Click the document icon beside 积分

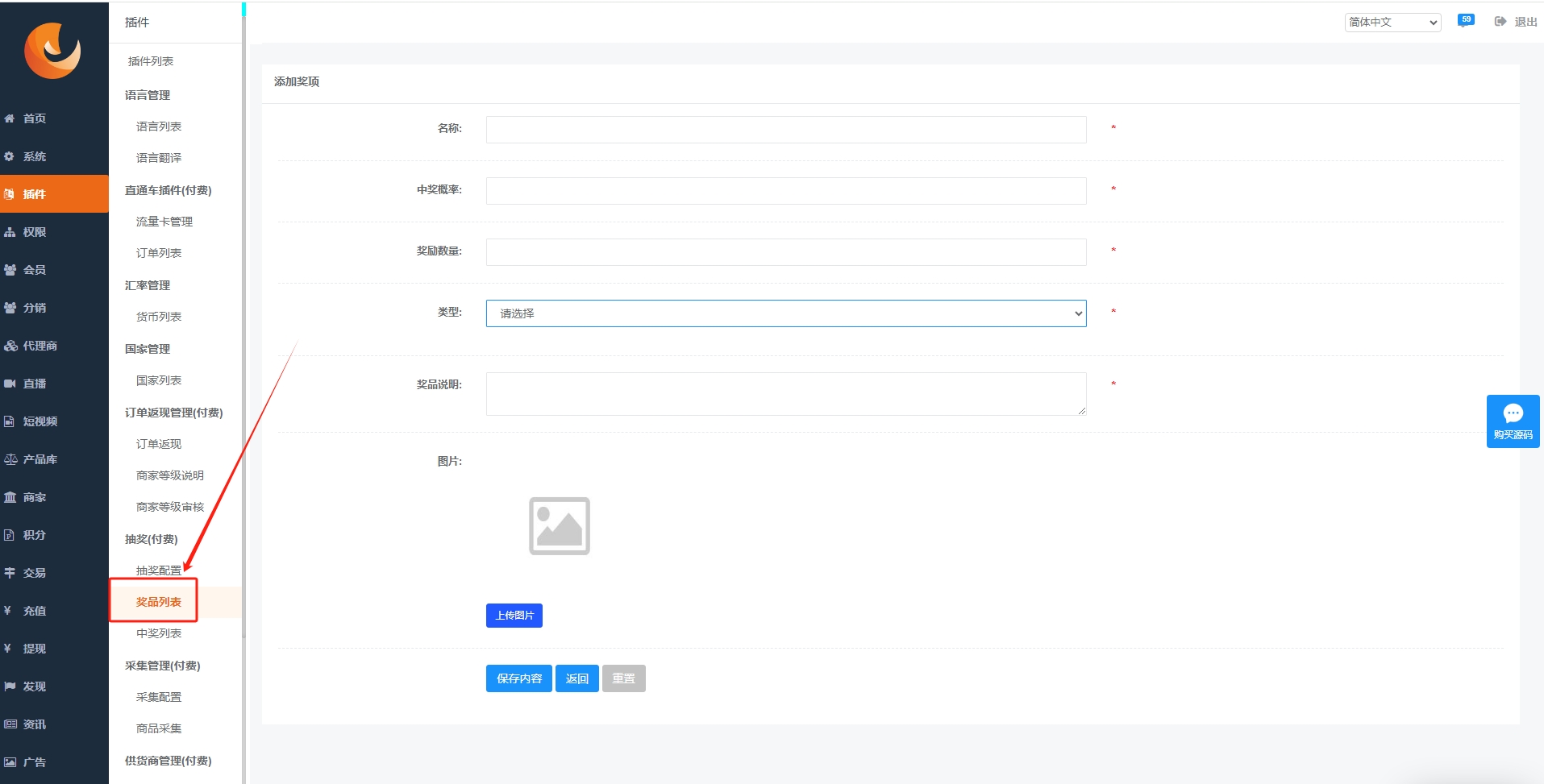point(10,535)
